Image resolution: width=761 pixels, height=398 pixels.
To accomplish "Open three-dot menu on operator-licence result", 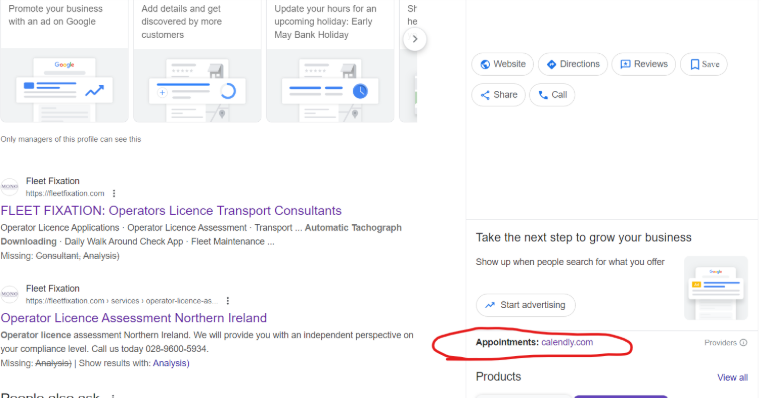I will 228,301.
